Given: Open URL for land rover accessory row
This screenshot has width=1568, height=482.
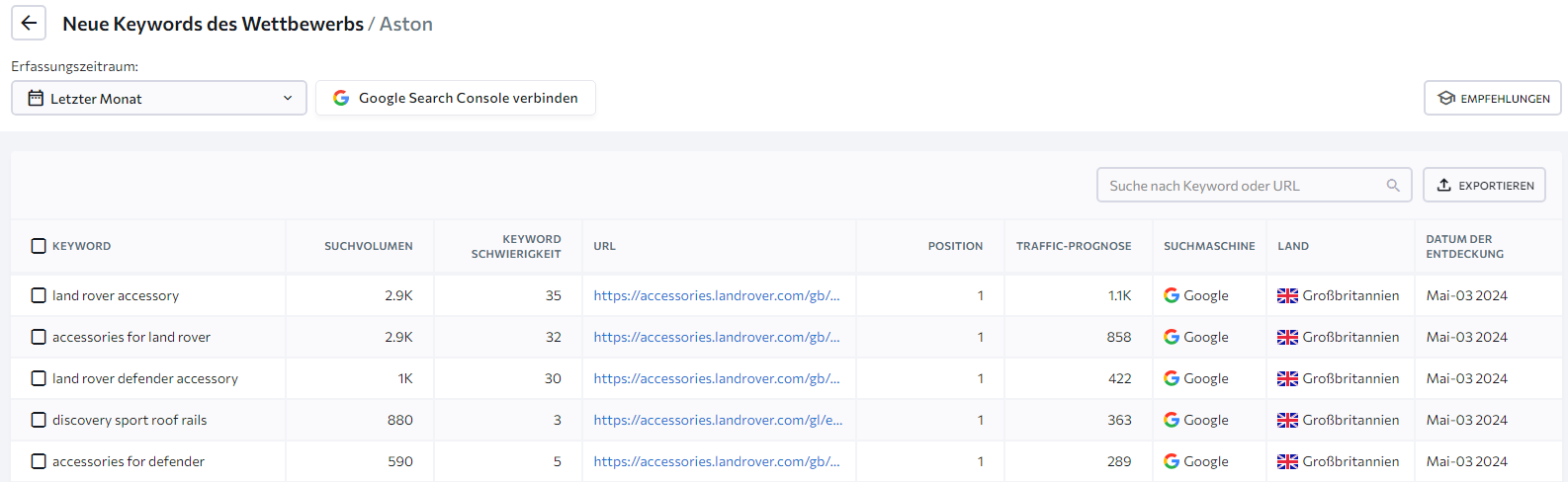Looking at the screenshot, I should [x=717, y=295].
